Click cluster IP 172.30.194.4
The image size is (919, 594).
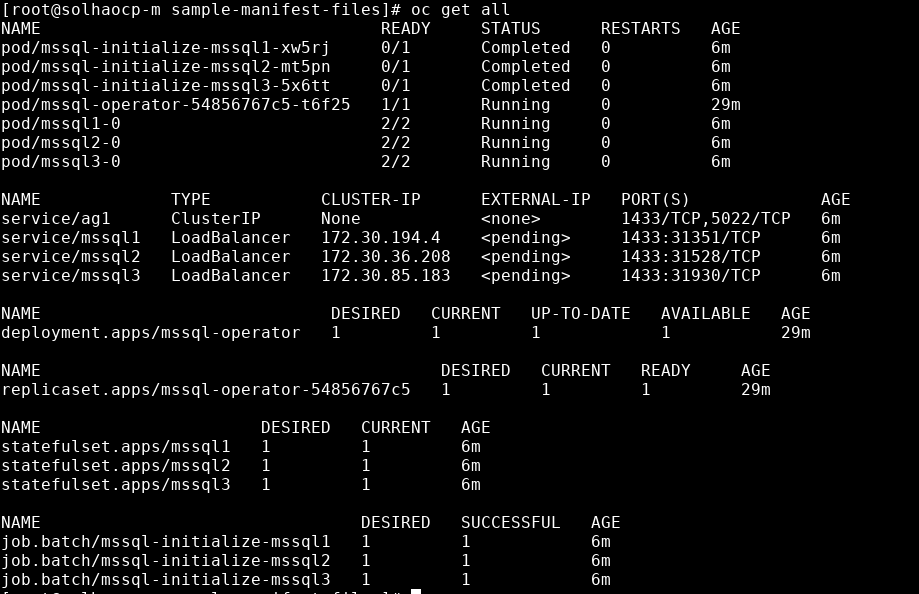[x=381, y=237]
